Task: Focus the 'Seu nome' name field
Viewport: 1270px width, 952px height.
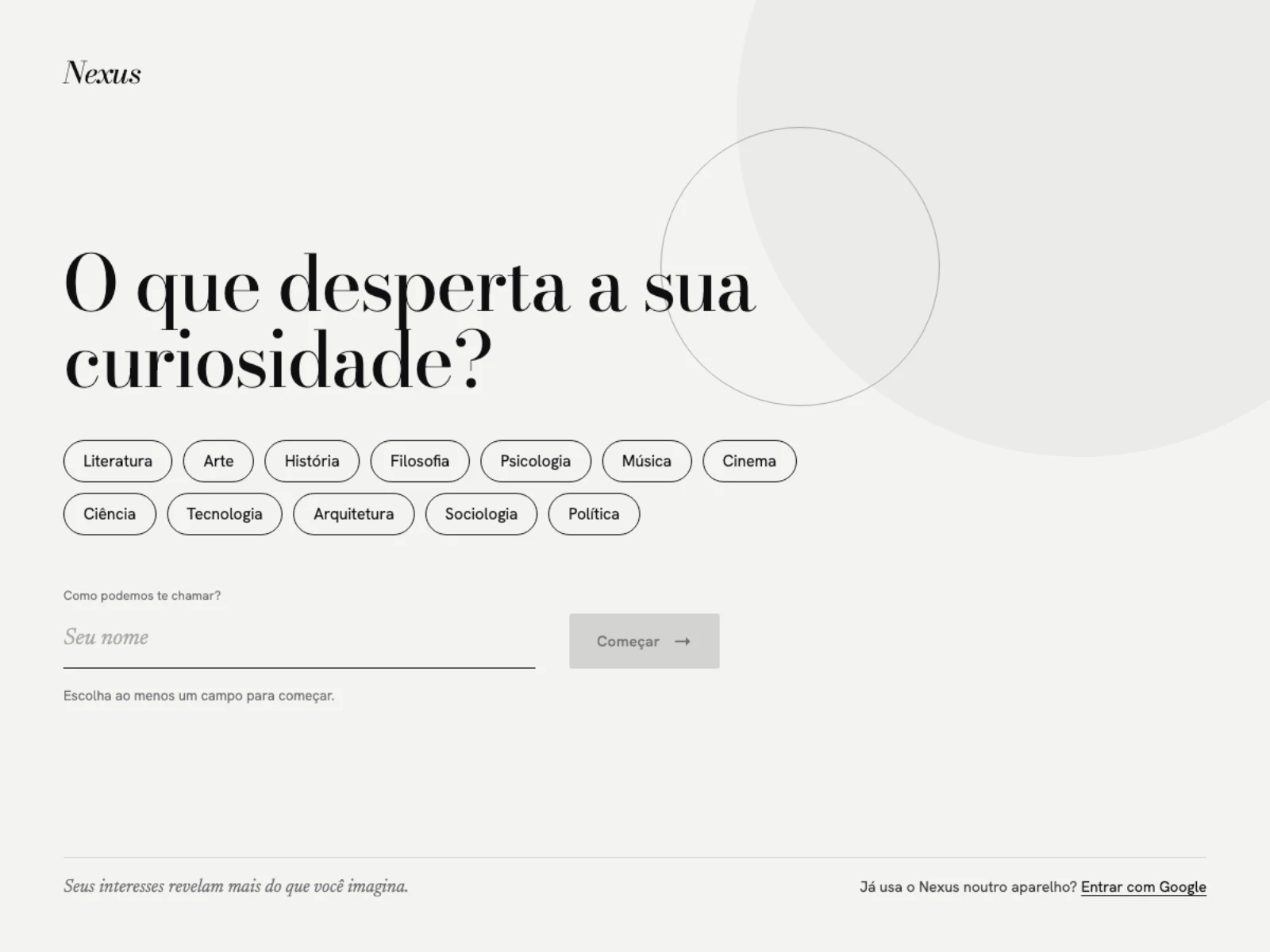Action: tap(299, 639)
